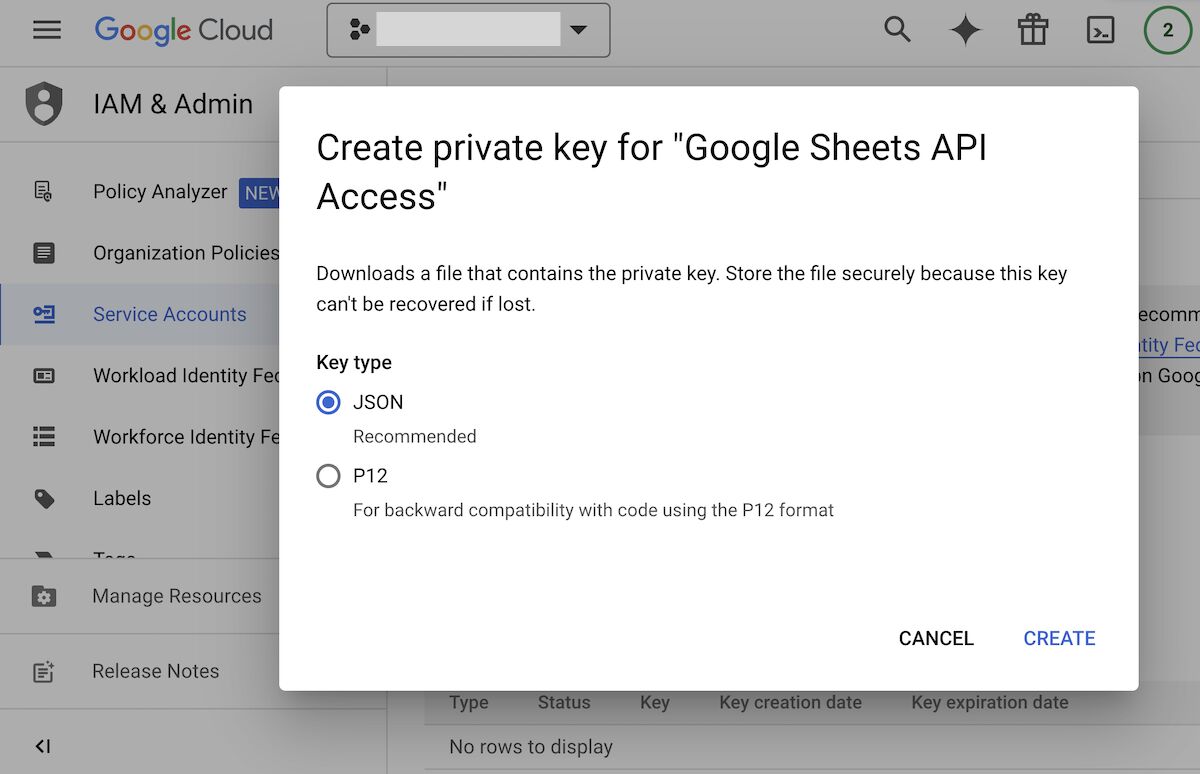Viewport: 1200px width, 774px height.
Task: Open the navigation hamburger menu
Action: (47, 30)
